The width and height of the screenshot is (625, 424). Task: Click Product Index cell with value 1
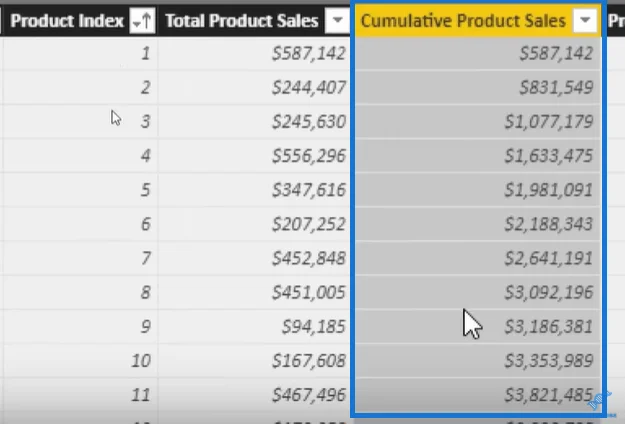[80, 53]
